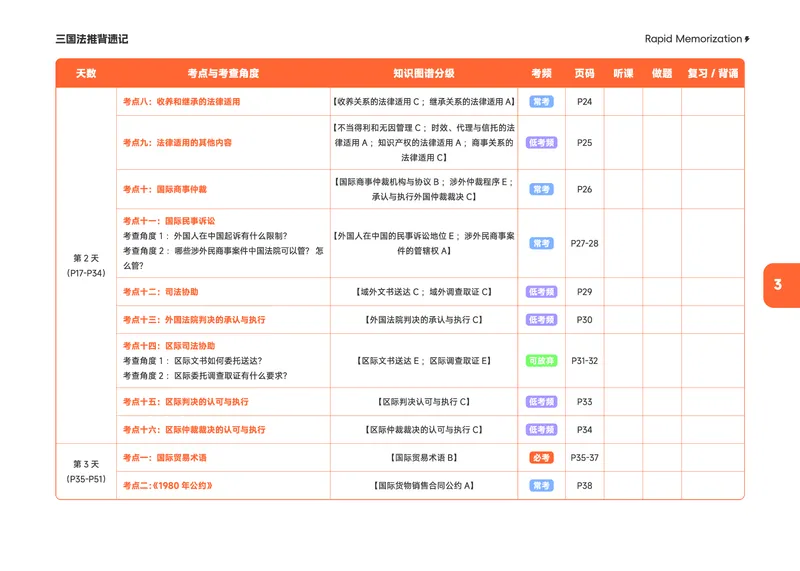Click the title 三国法推背速记
This screenshot has height=571, width=800.
(x=92, y=39)
